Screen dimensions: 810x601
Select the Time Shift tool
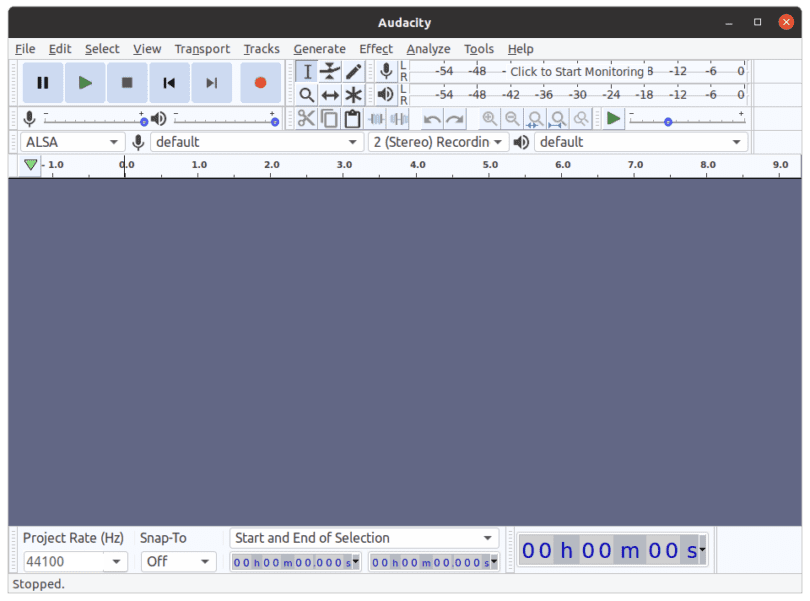click(330, 95)
